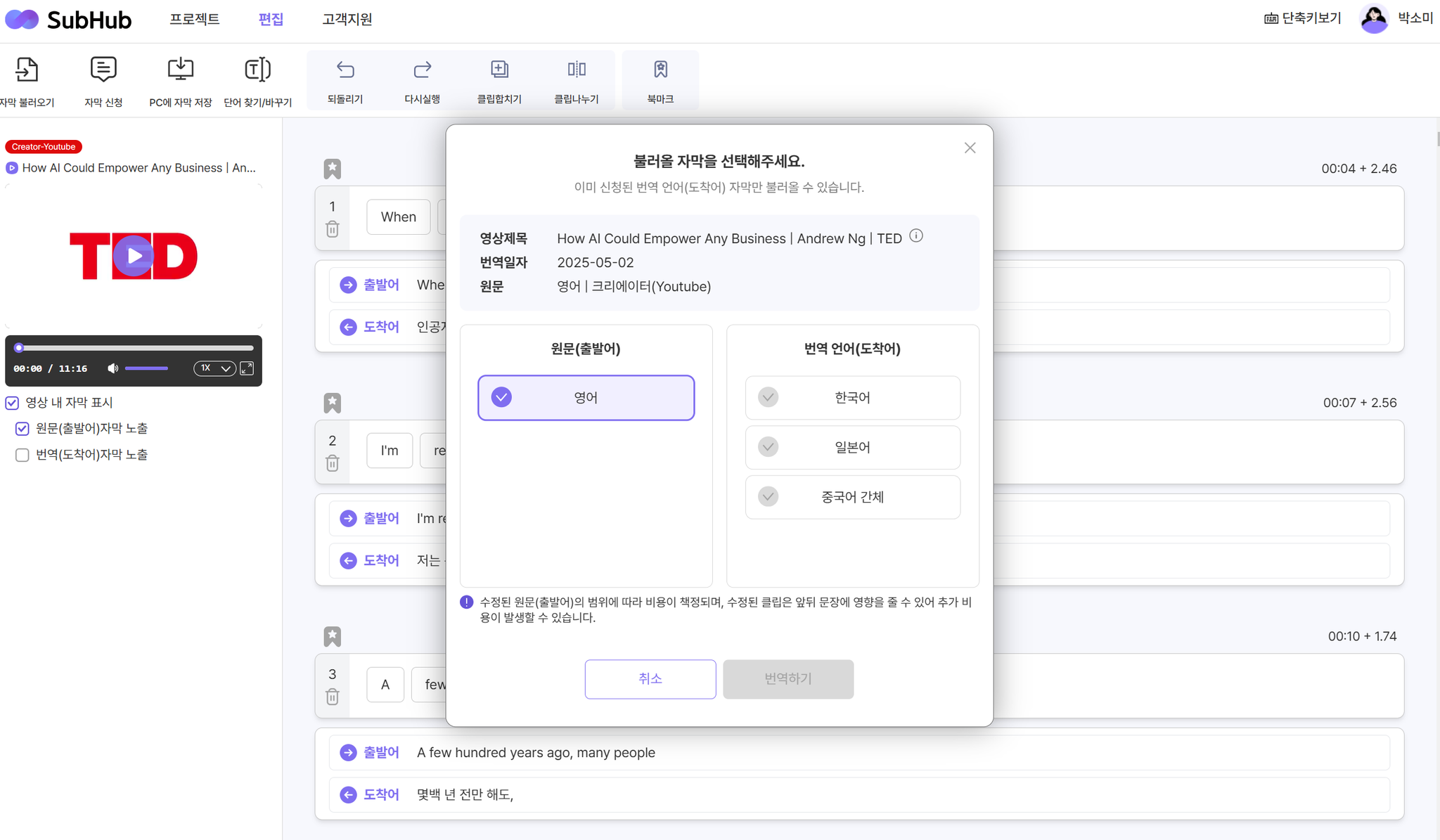This screenshot has height=840, width=1440.
Task: Delete clip 2 with the trash icon
Action: (333, 463)
